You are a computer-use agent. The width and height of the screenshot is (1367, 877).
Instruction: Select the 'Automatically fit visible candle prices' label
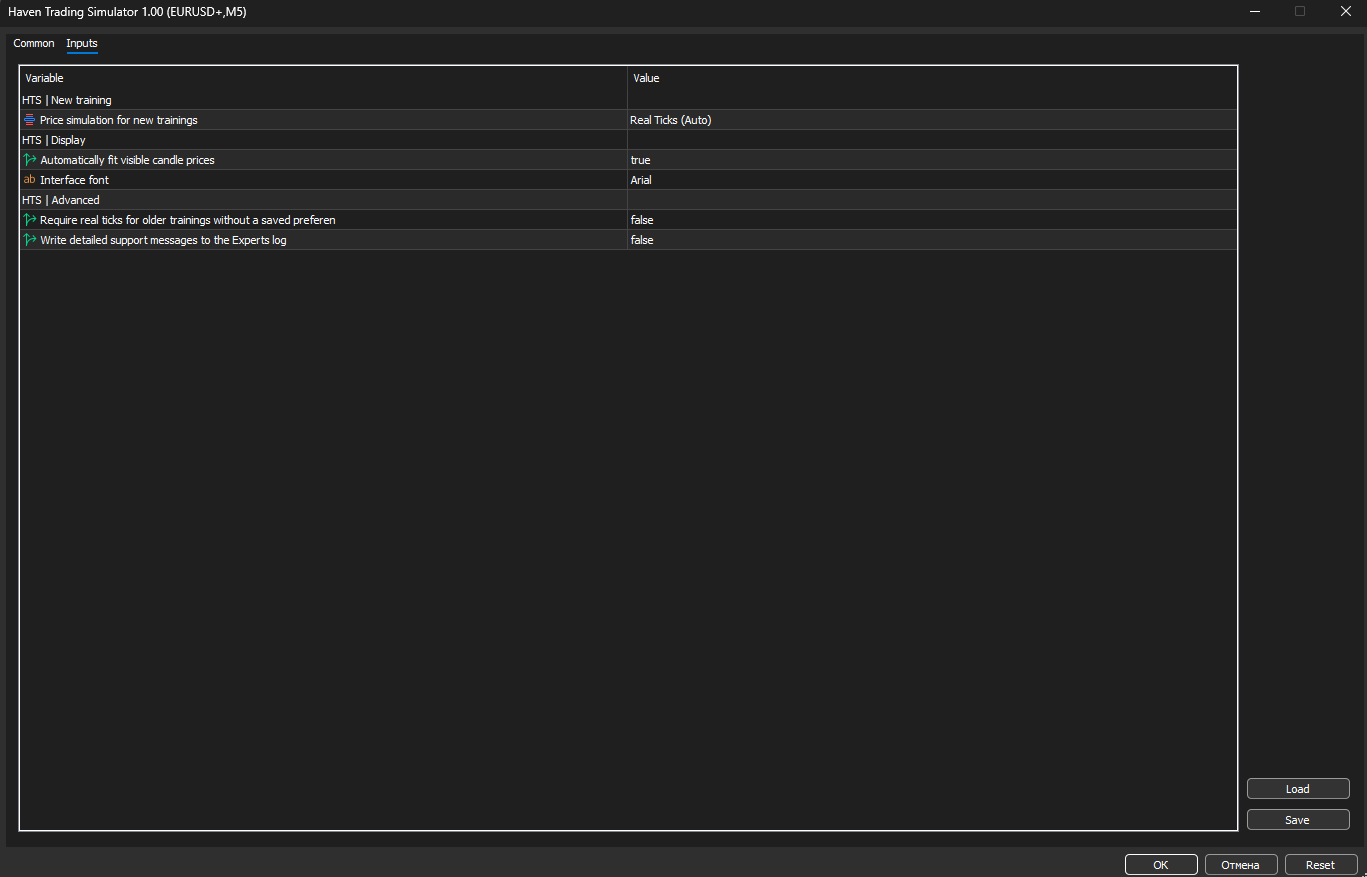click(127, 160)
